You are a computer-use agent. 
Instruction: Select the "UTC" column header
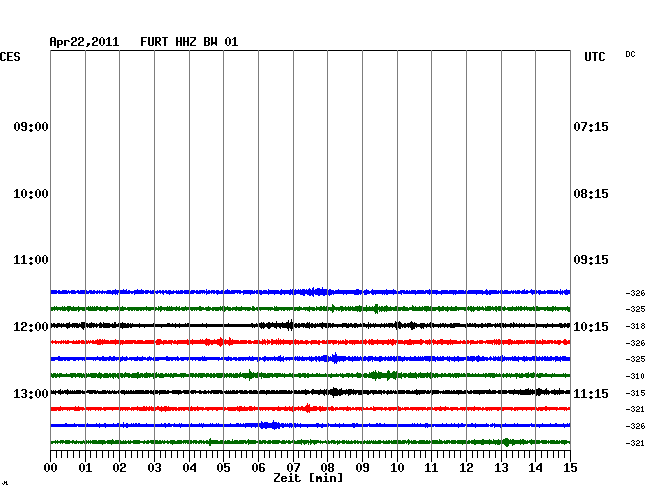pos(594,57)
